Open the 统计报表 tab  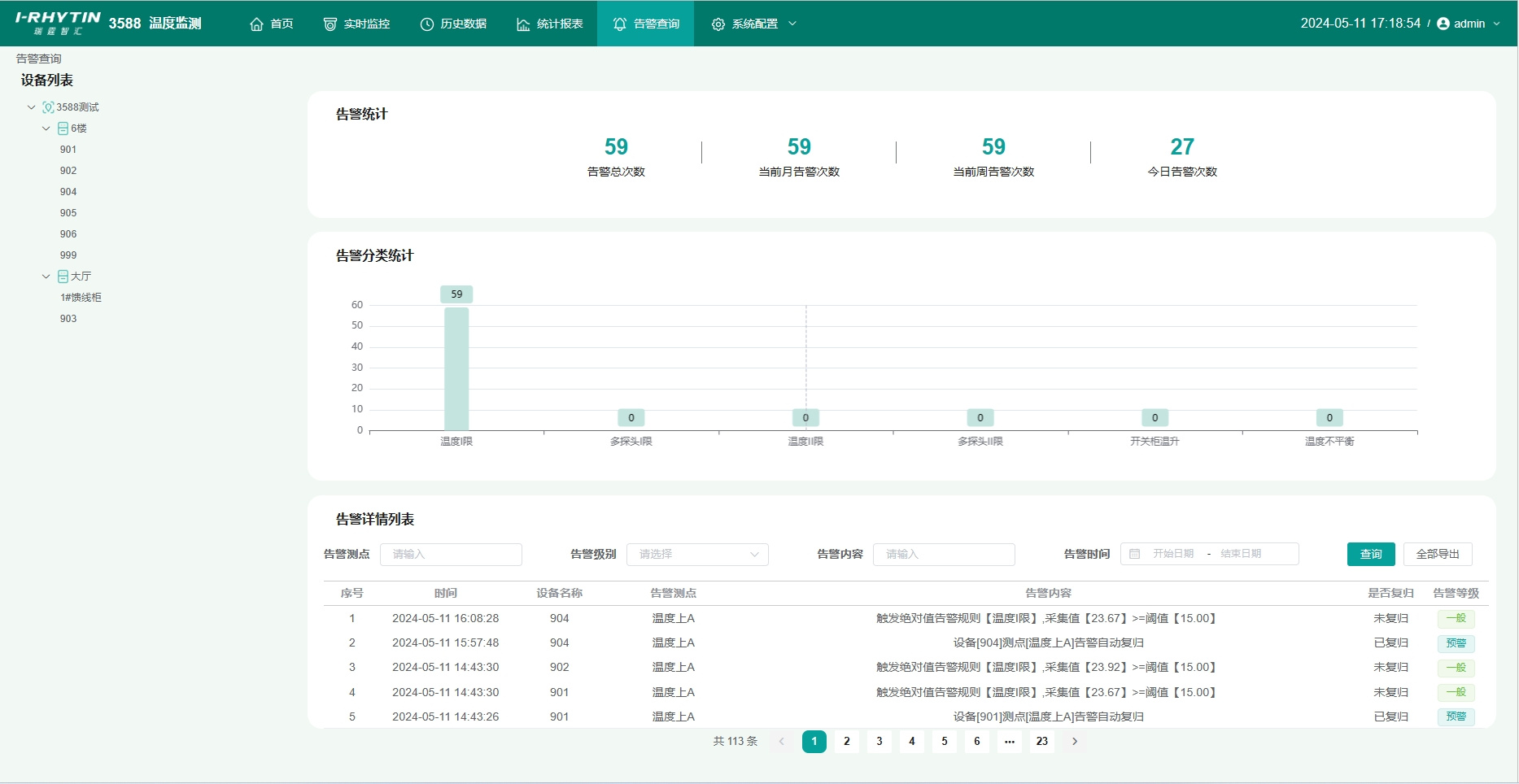pyautogui.click(x=550, y=24)
